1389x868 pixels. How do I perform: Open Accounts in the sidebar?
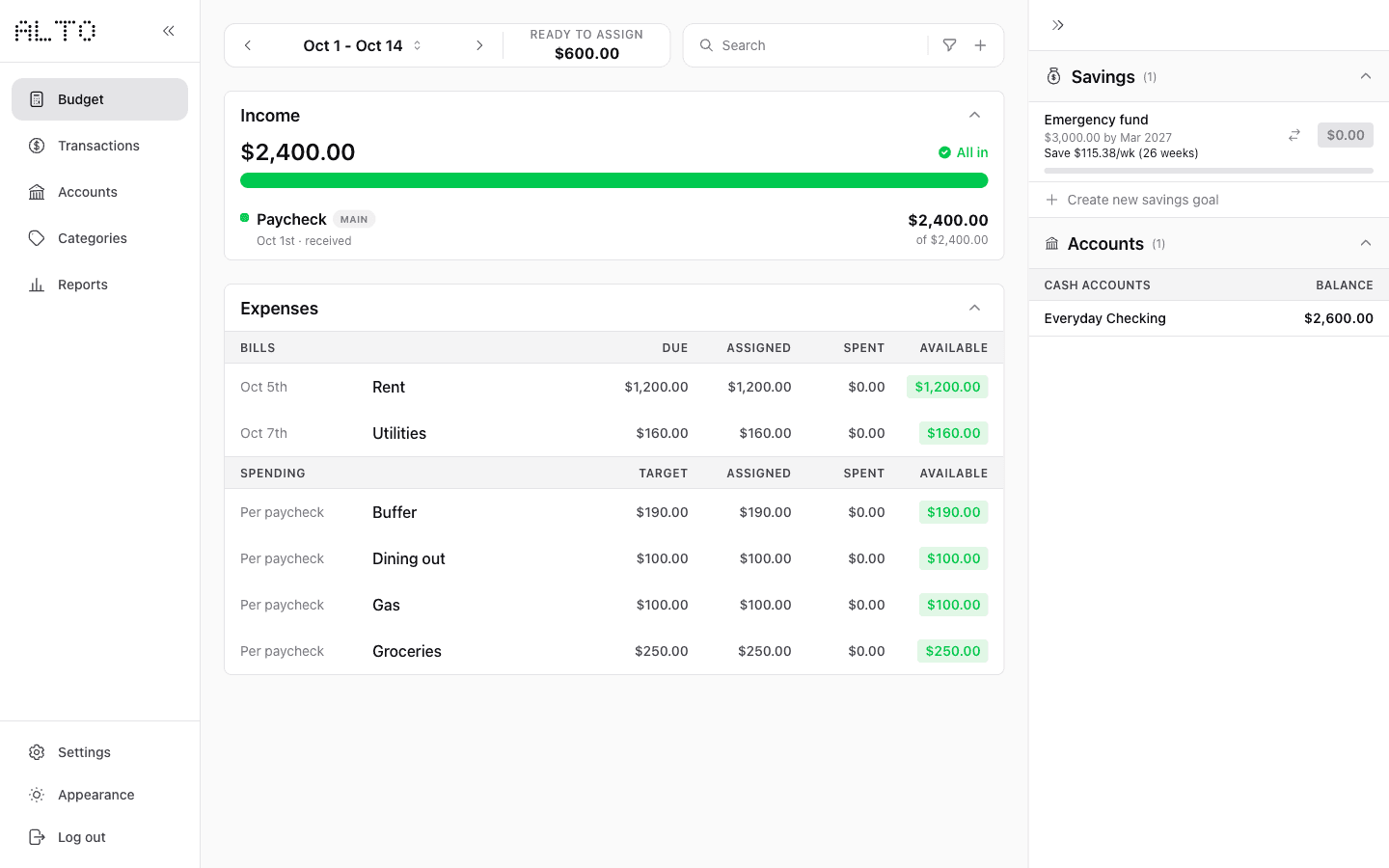coord(99,192)
